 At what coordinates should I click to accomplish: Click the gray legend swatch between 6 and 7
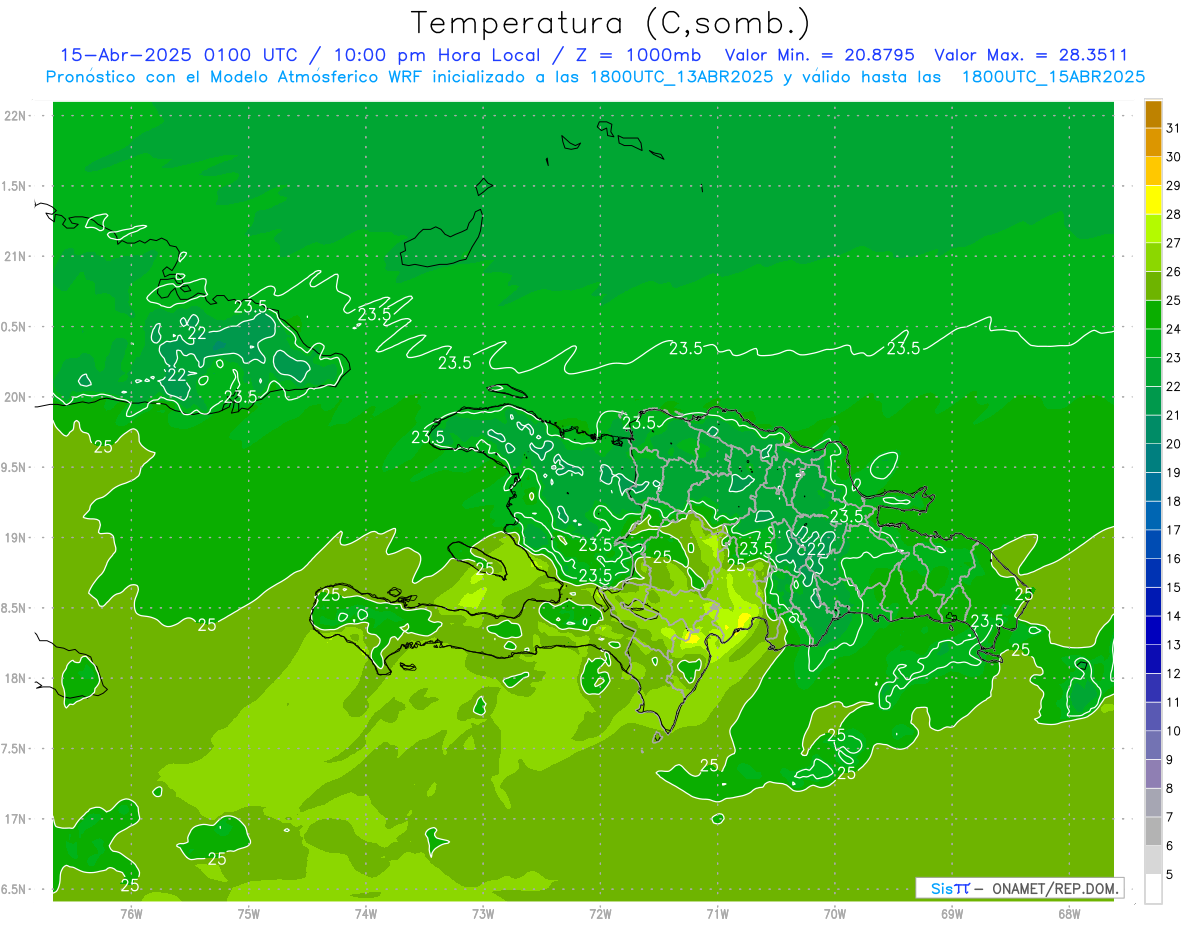point(1153,831)
